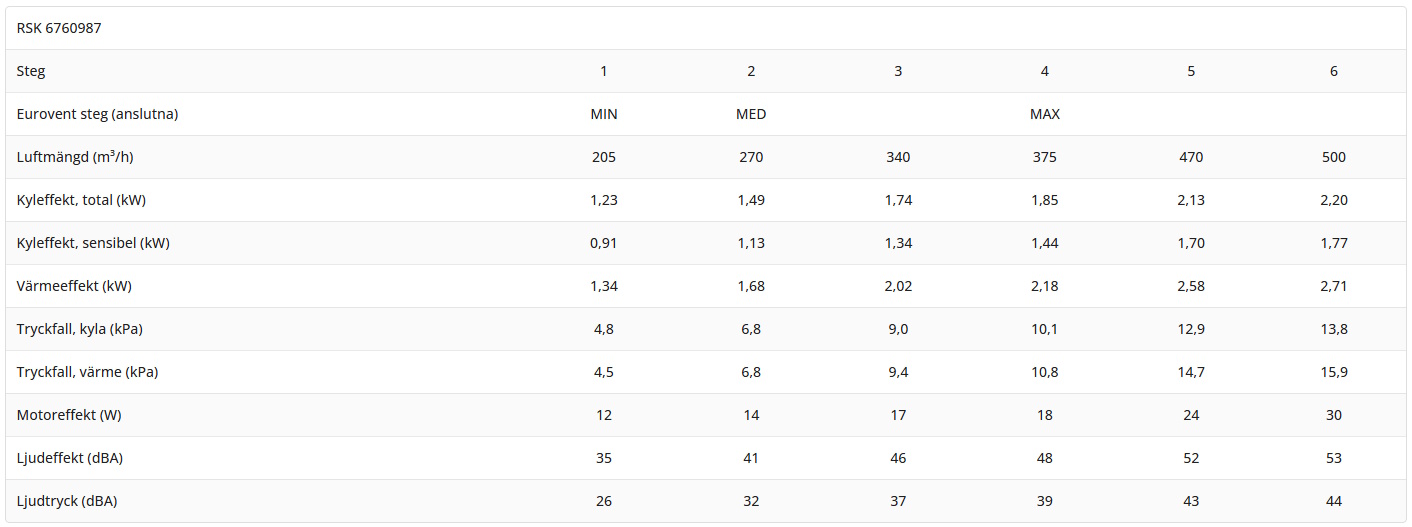
Task: Click the MAX Eurovent step cell
Action: [x=1045, y=114]
